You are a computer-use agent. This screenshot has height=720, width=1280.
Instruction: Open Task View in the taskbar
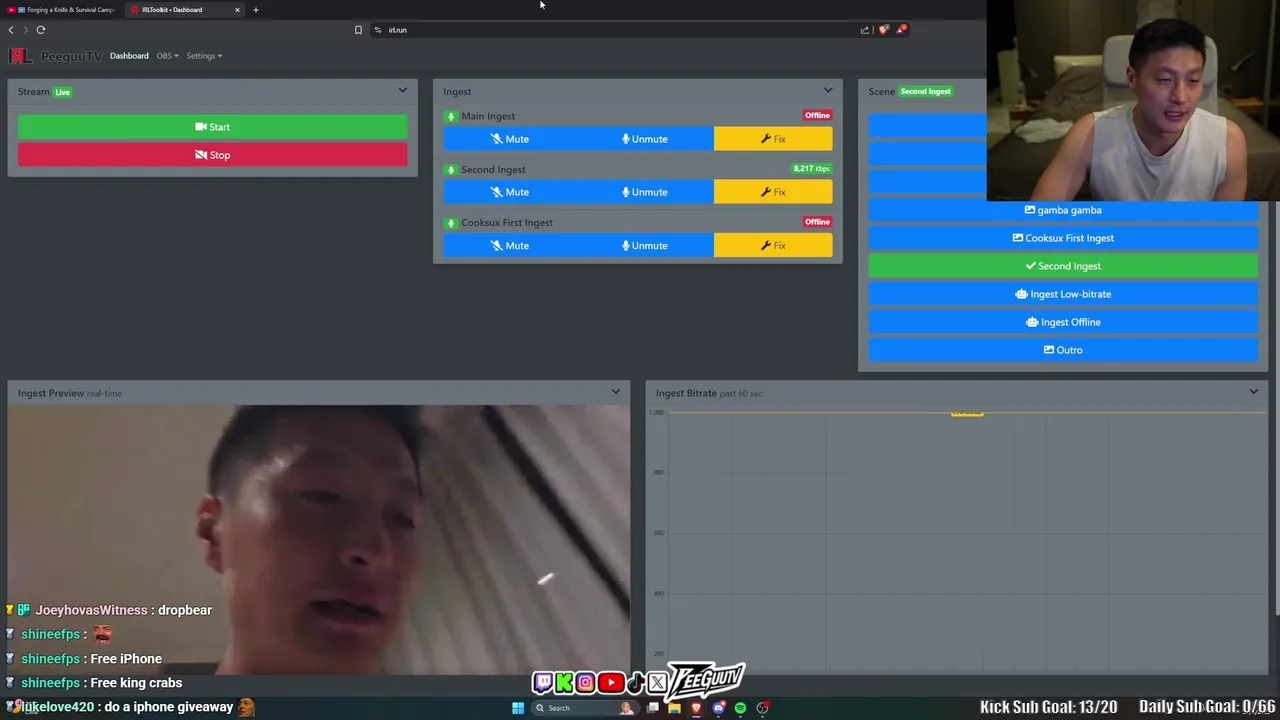[x=653, y=708]
